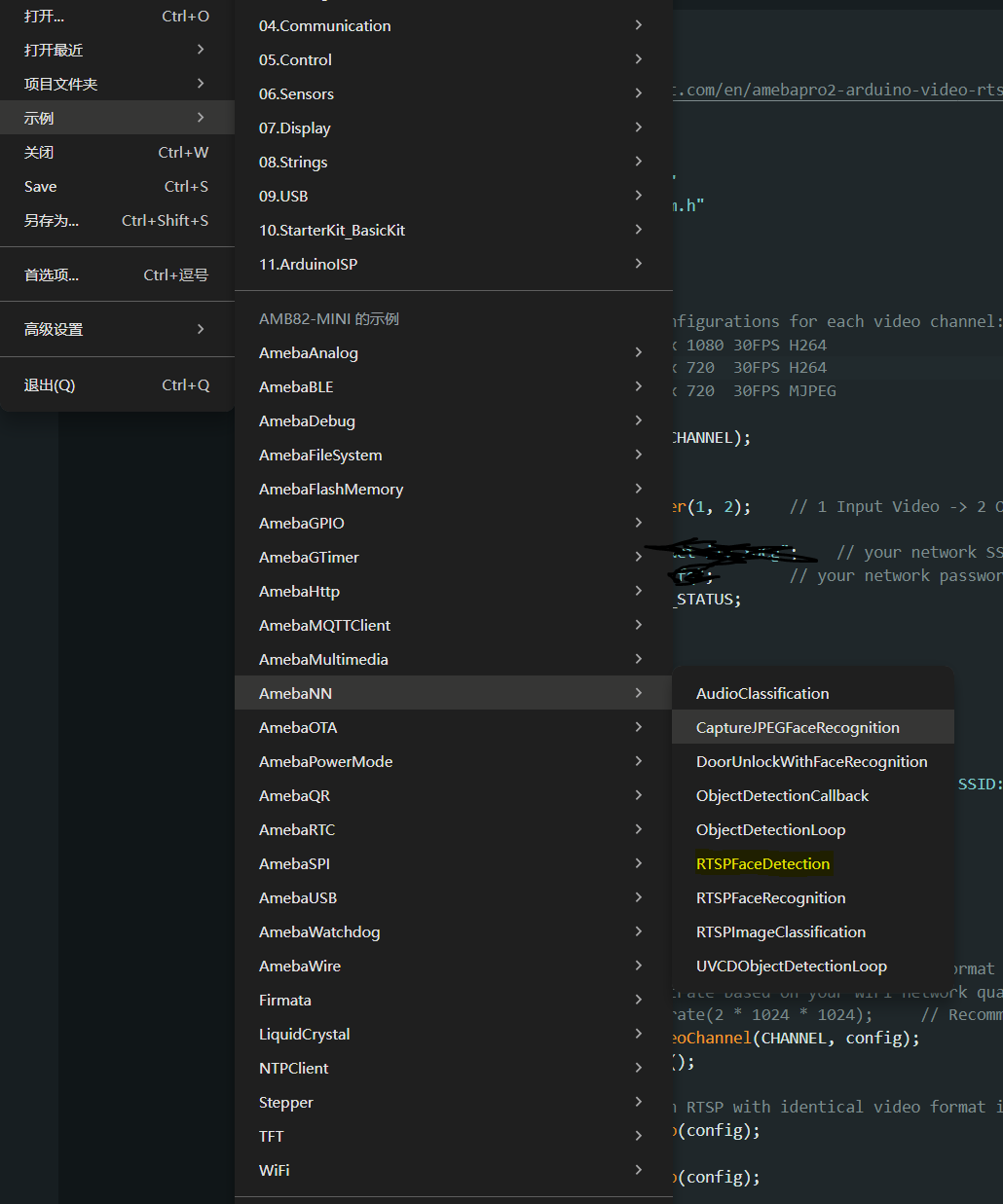This screenshot has height=1204, width=1003.
Task: Open the NTPClient examples
Action: tap(454, 1068)
